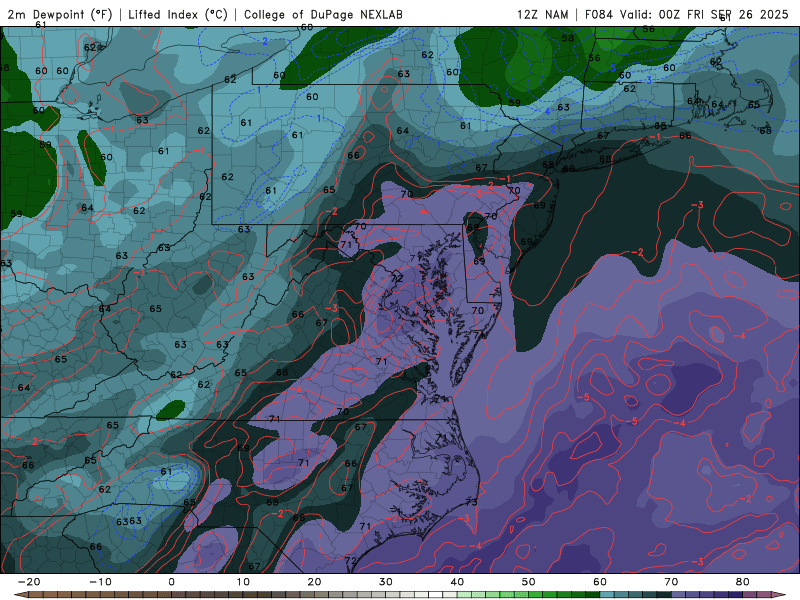Click the "Lifted Index (°C)" title text
Viewport: 800px width, 600px height.
[x=178, y=14]
